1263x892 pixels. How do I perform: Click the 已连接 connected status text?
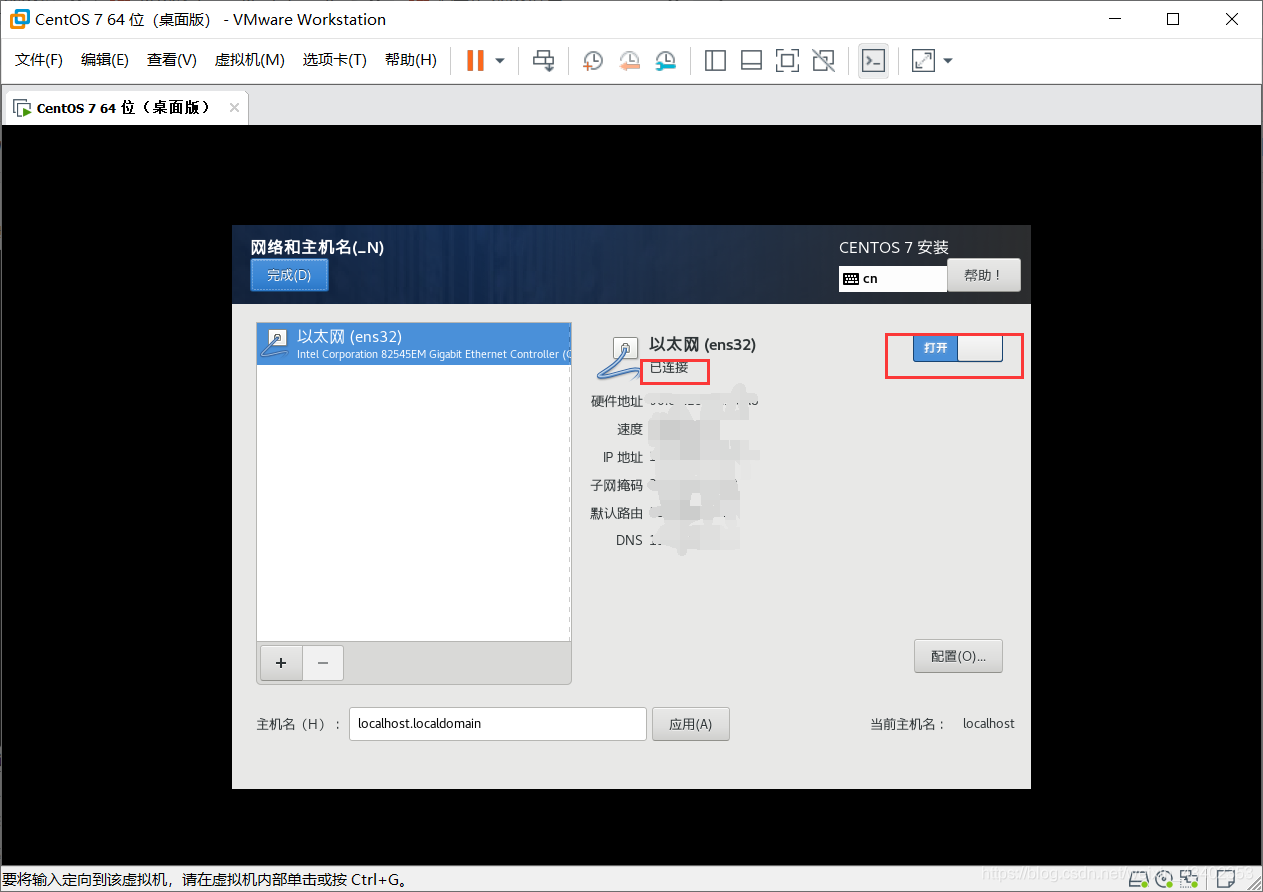click(669, 367)
